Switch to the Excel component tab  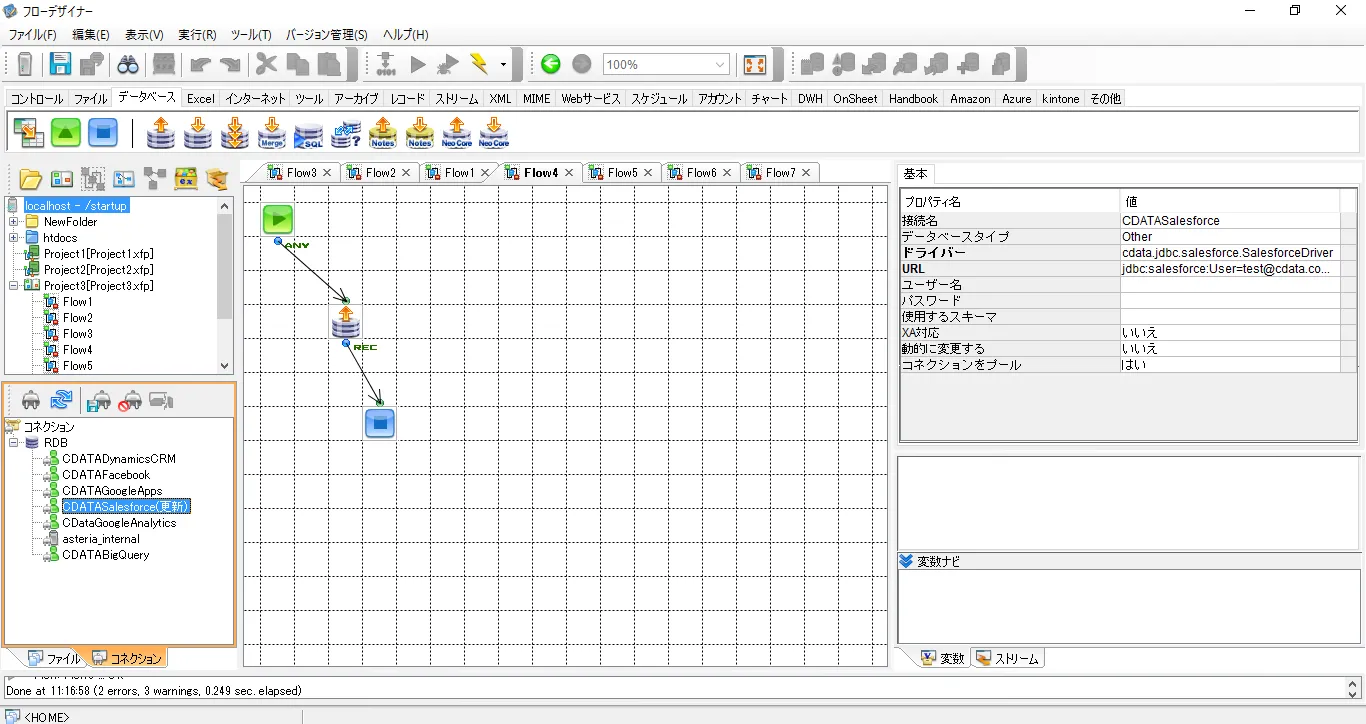(201, 99)
